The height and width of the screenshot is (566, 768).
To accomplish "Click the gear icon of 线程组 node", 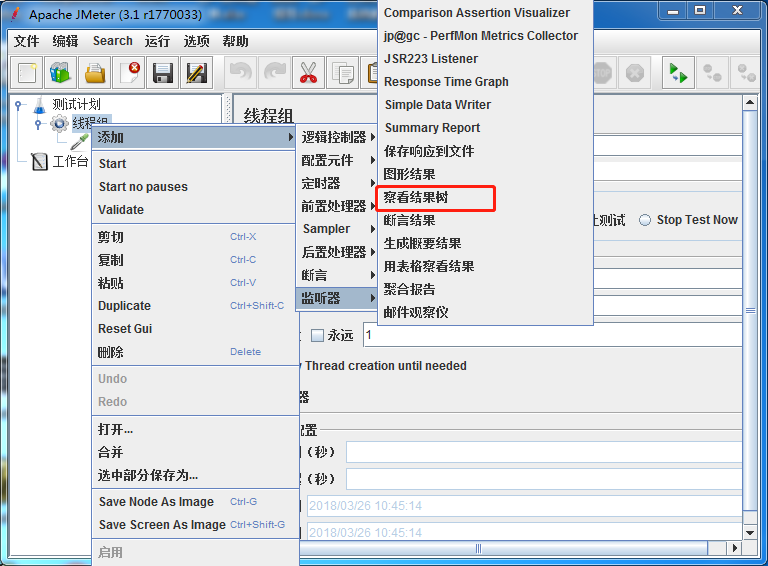I will click(59, 123).
